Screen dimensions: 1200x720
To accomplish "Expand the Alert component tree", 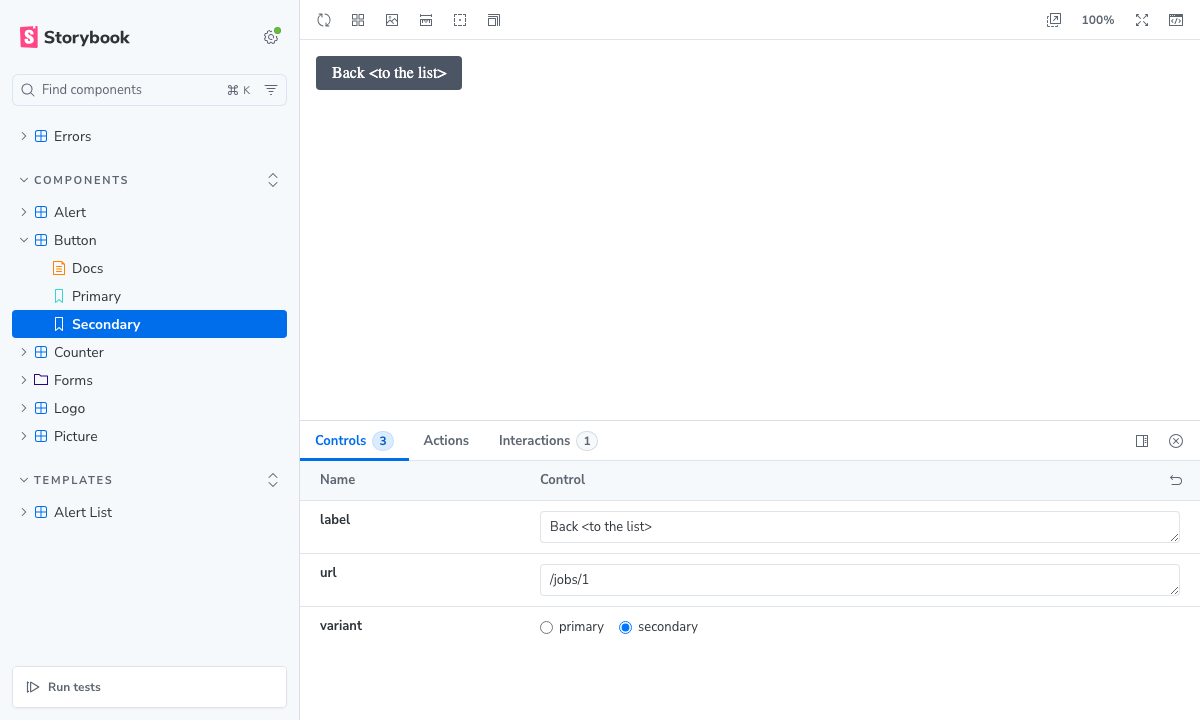I will click(x=149, y=212).
